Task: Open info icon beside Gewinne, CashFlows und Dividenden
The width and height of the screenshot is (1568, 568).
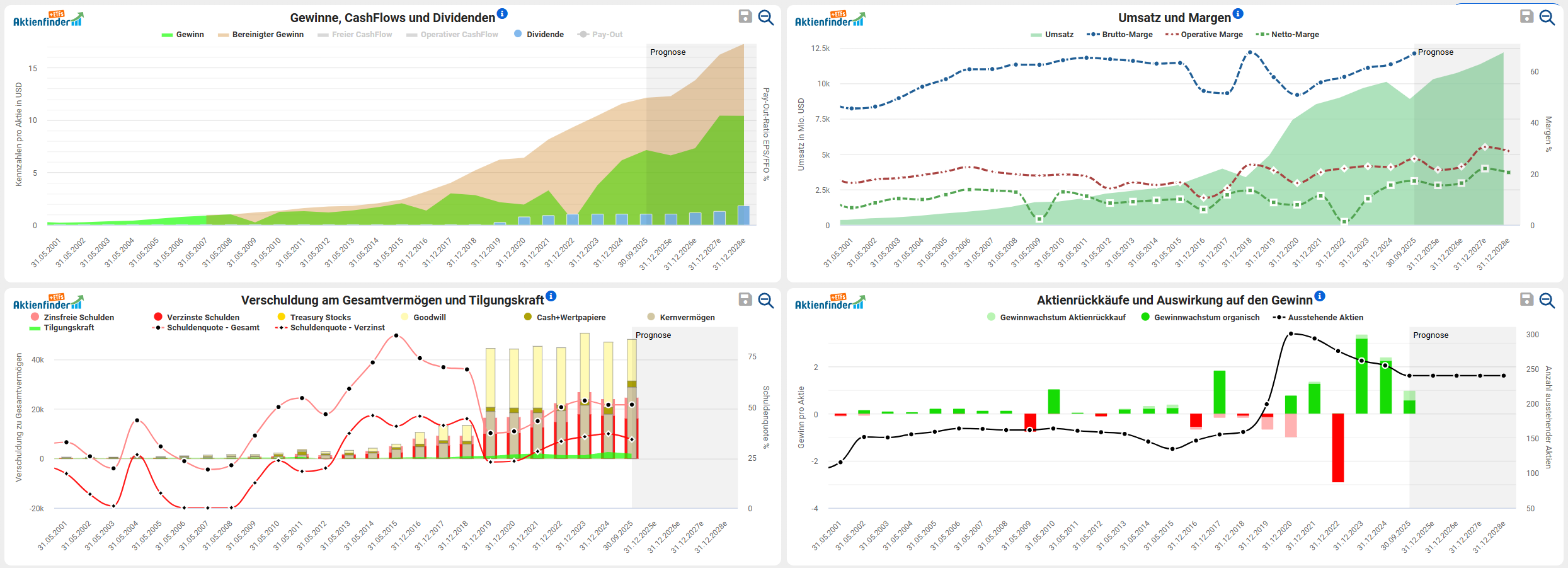Action: [x=502, y=14]
